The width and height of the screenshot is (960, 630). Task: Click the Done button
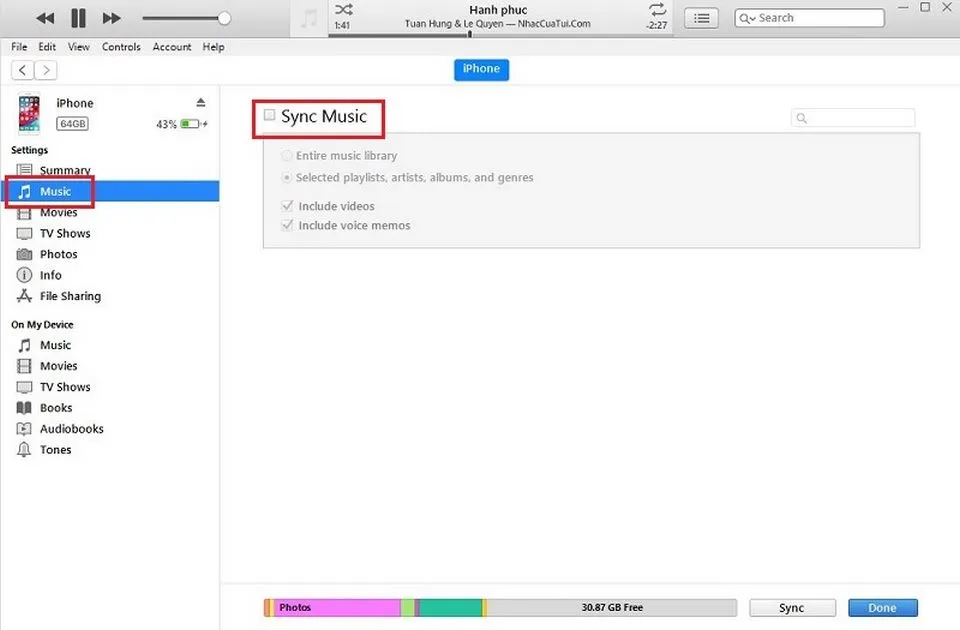click(x=882, y=607)
